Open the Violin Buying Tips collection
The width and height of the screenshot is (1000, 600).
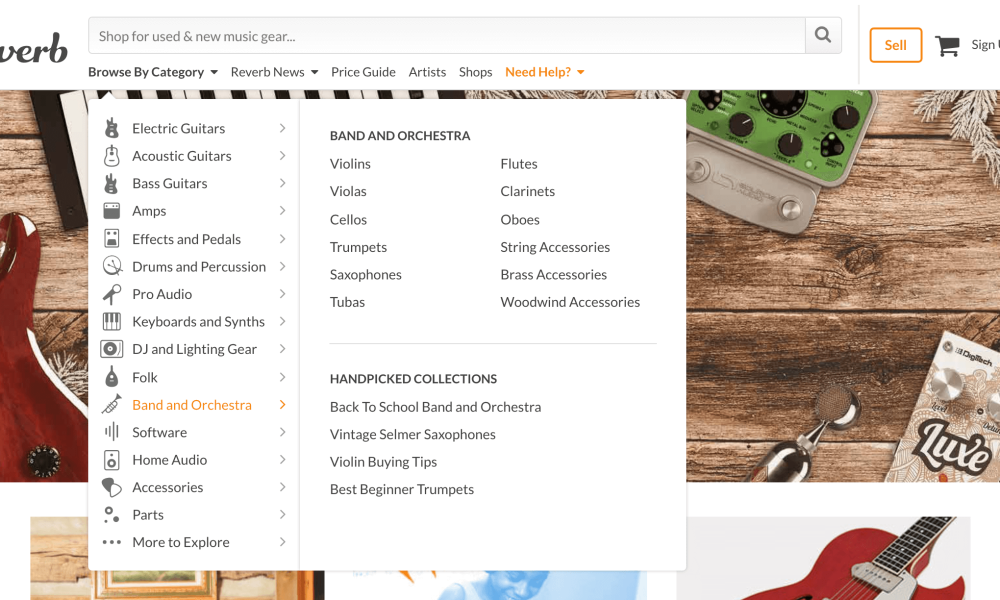(x=383, y=462)
